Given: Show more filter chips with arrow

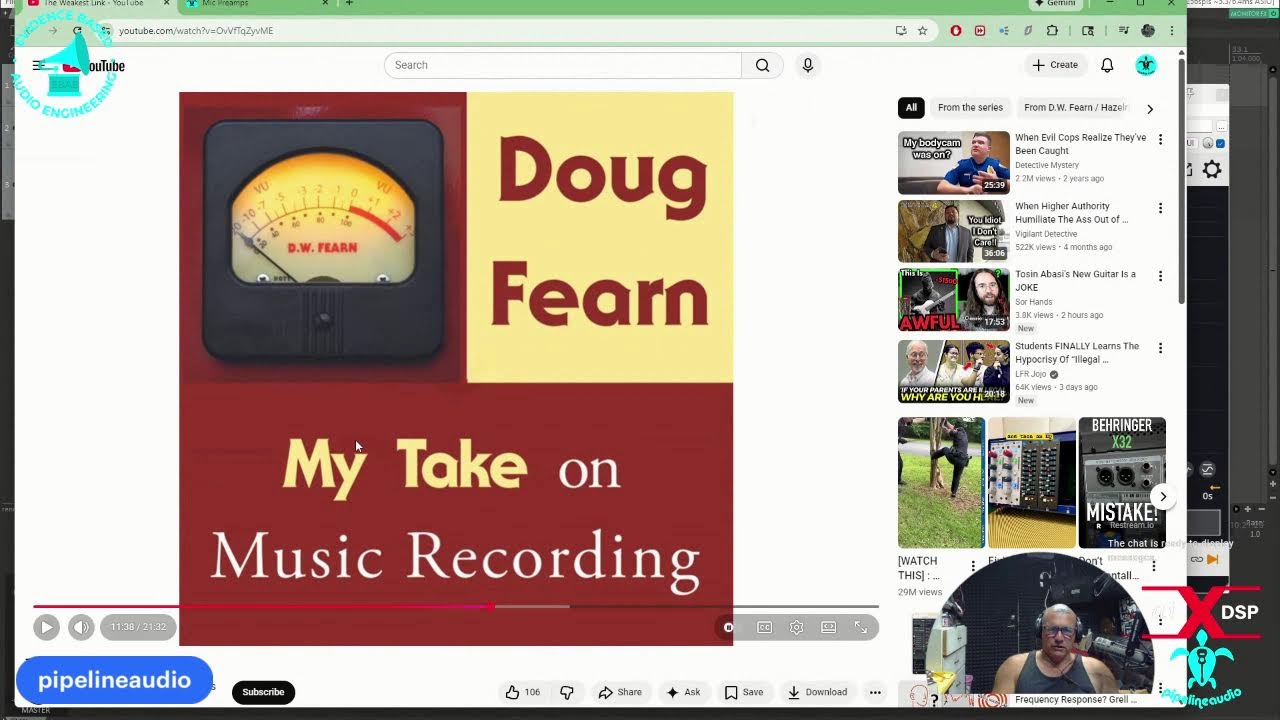Looking at the screenshot, I should point(1150,109).
